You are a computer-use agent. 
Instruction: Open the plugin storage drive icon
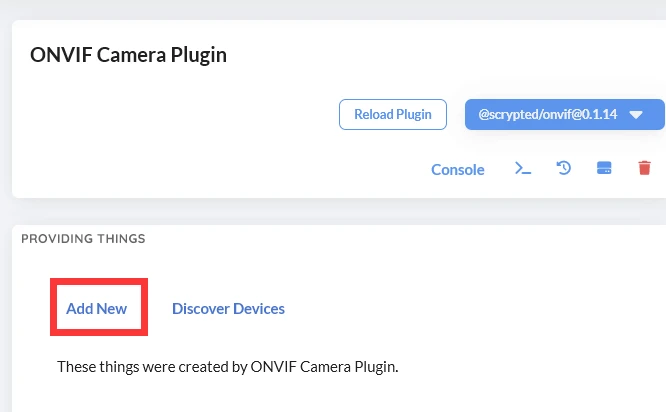coord(604,169)
